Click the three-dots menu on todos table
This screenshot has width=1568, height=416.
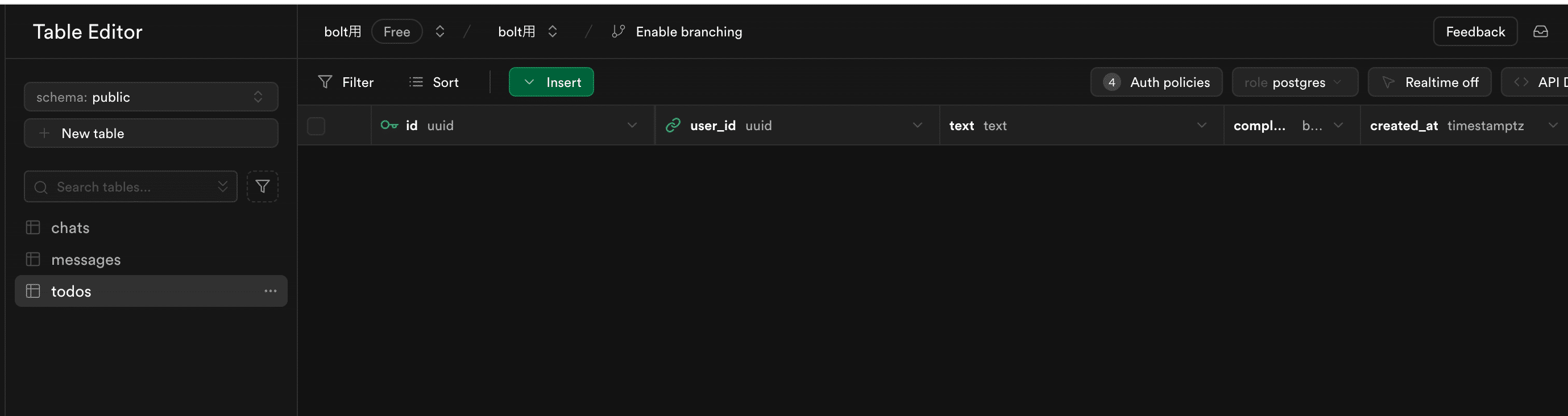click(x=270, y=292)
